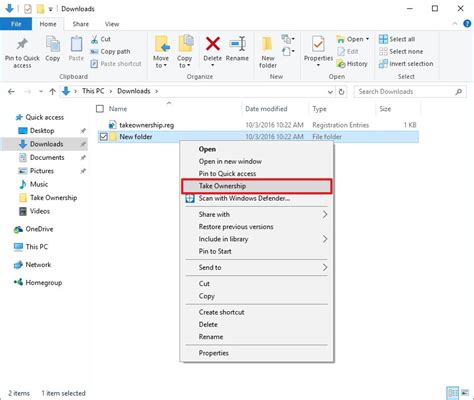Switch to Large icons view in status bar
The height and width of the screenshot is (400, 474).
(465, 393)
